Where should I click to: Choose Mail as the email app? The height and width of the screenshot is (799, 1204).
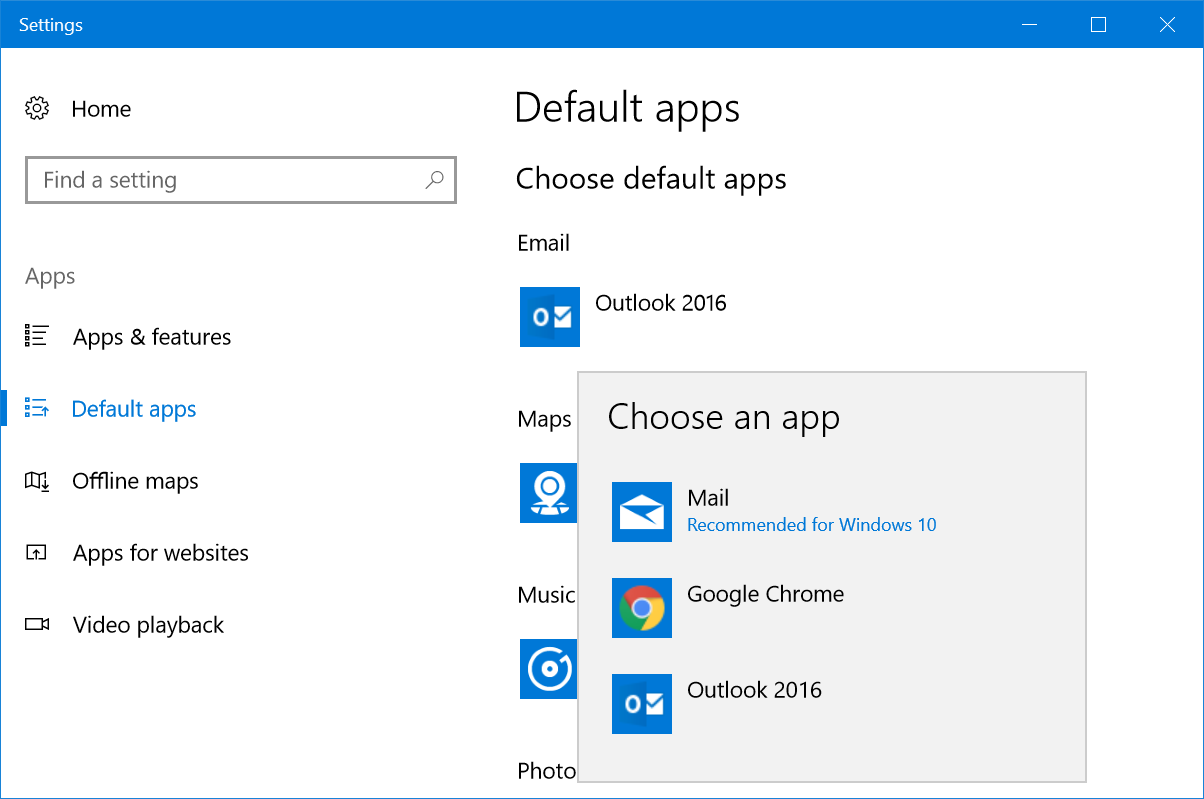pos(708,498)
